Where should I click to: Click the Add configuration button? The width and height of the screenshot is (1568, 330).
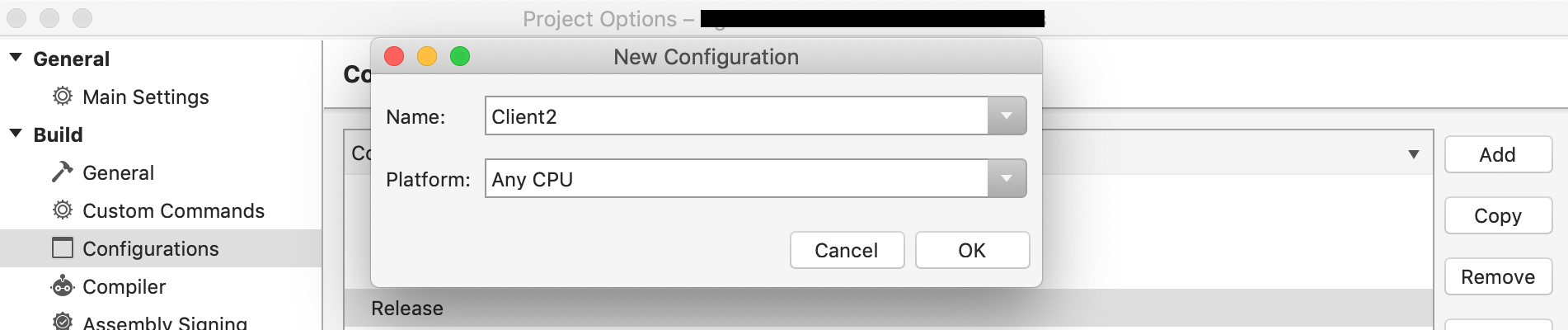click(x=1497, y=155)
